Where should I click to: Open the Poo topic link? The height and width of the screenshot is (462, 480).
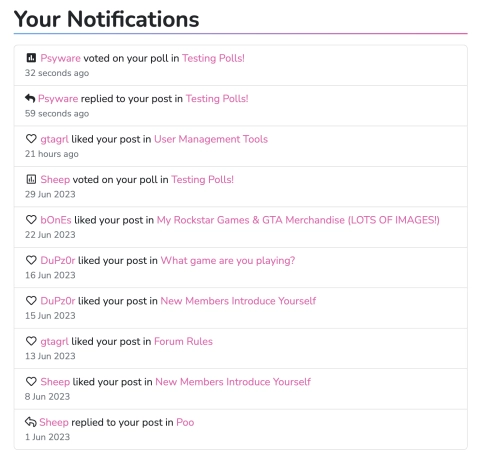(x=185, y=422)
